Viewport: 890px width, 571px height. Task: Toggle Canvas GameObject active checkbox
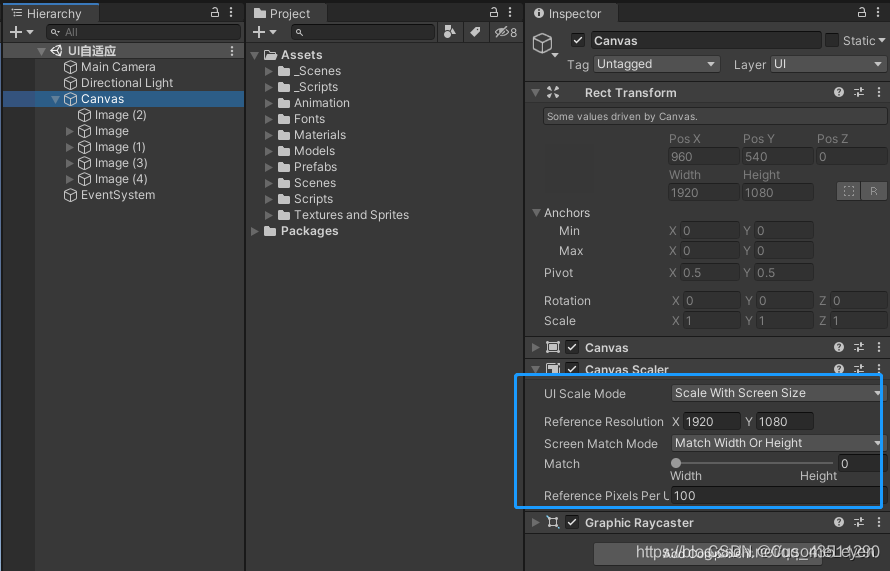578,40
